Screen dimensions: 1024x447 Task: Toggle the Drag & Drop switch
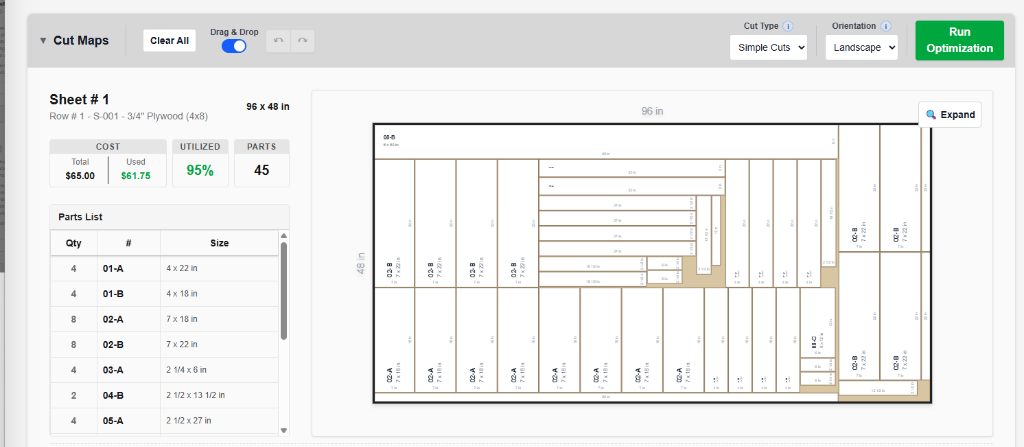click(234, 46)
